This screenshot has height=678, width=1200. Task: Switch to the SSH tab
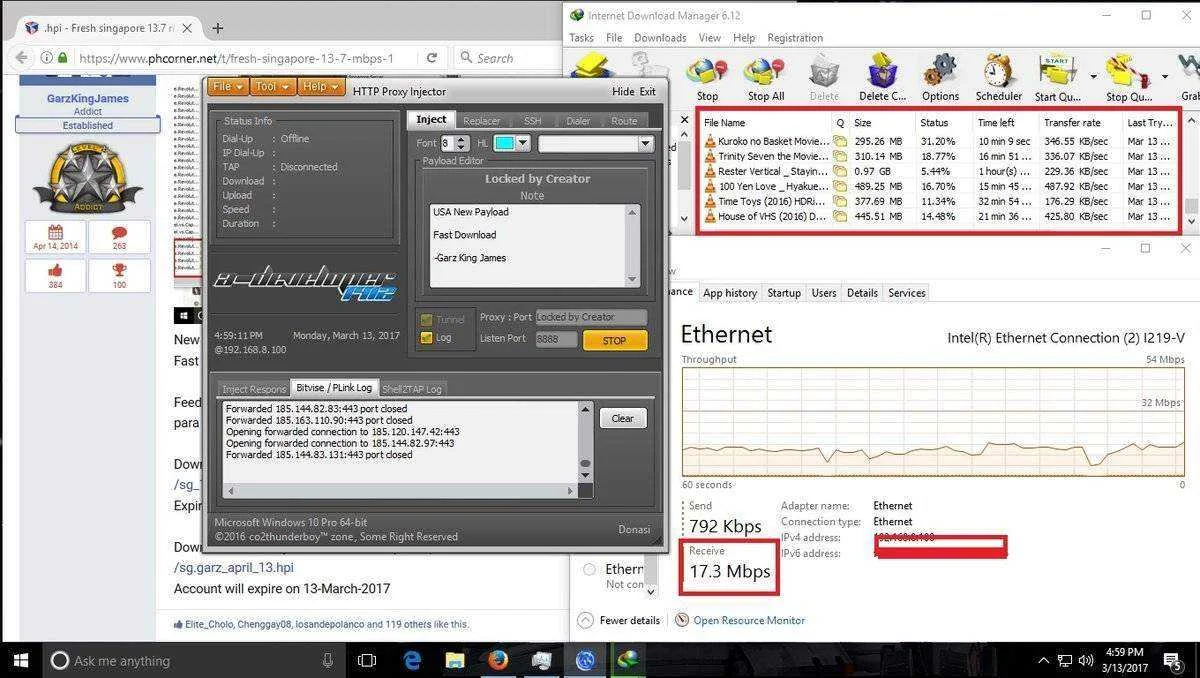[532, 120]
